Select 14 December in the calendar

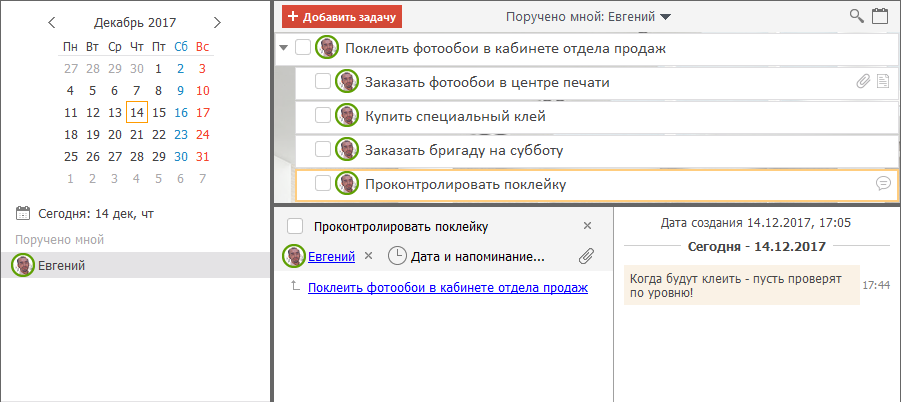pos(137,113)
